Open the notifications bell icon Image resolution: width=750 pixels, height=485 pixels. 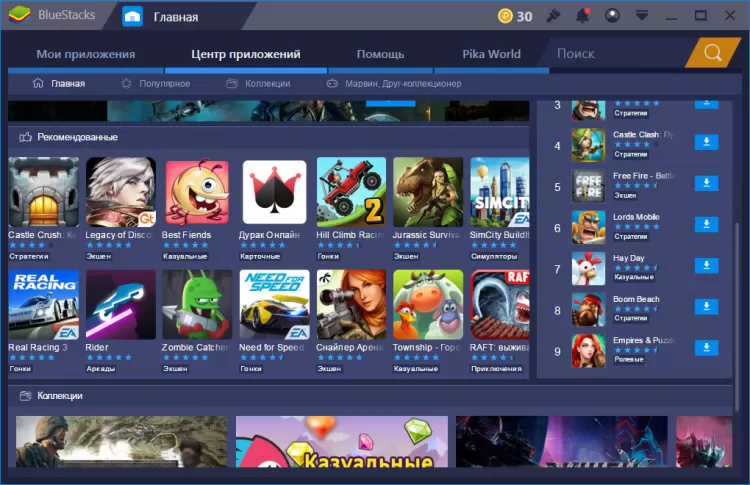tap(582, 16)
